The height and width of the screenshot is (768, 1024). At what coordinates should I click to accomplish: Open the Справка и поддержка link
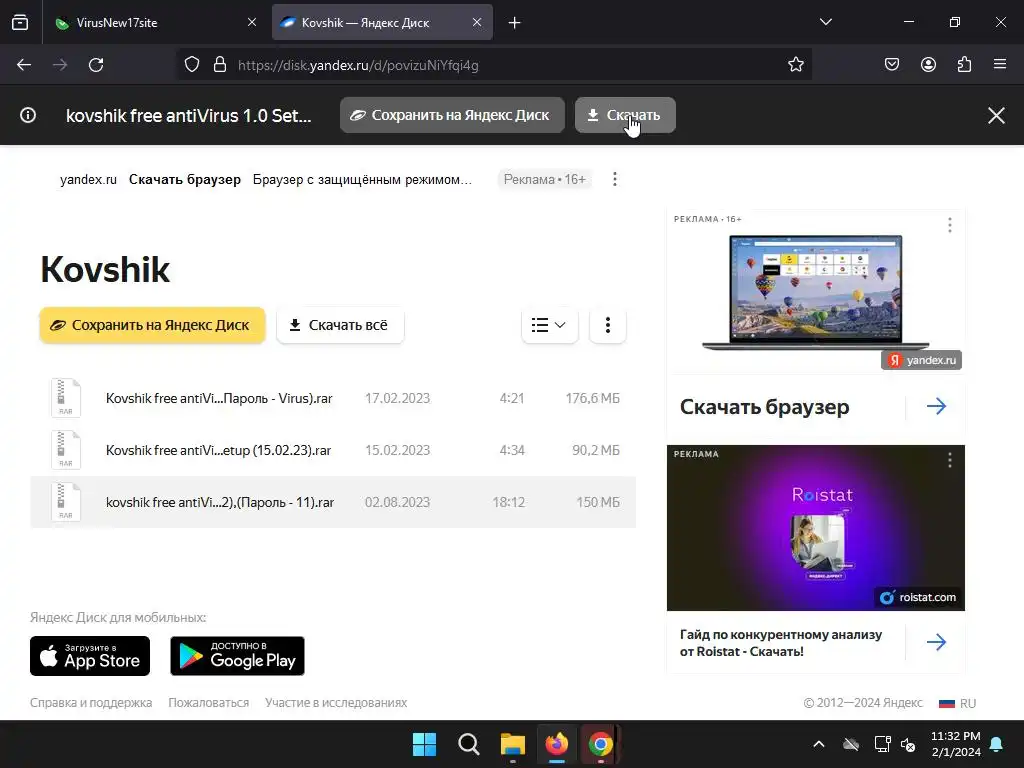tap(91, 703)
